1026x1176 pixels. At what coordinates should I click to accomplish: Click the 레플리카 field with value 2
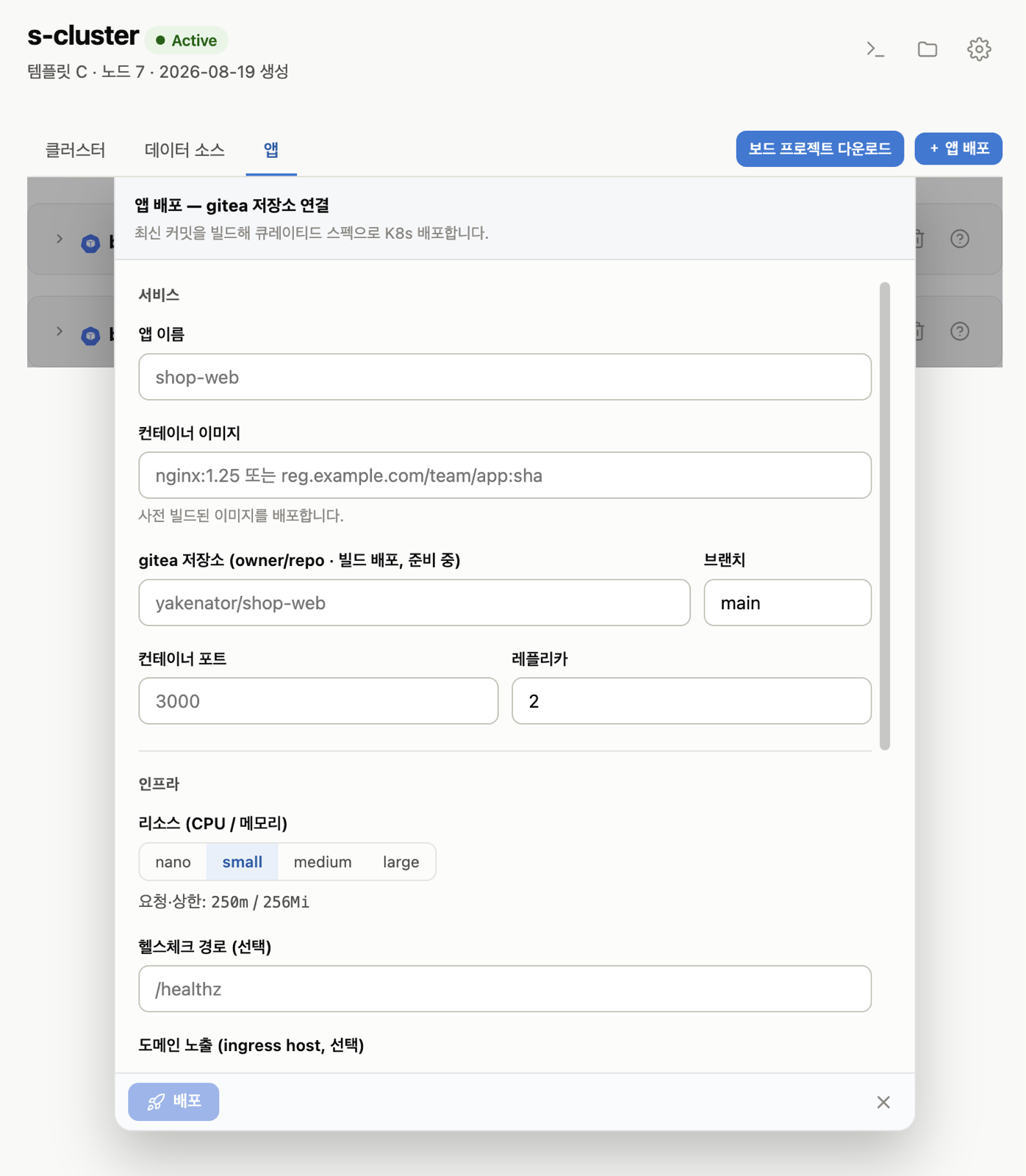click(692, 701)
